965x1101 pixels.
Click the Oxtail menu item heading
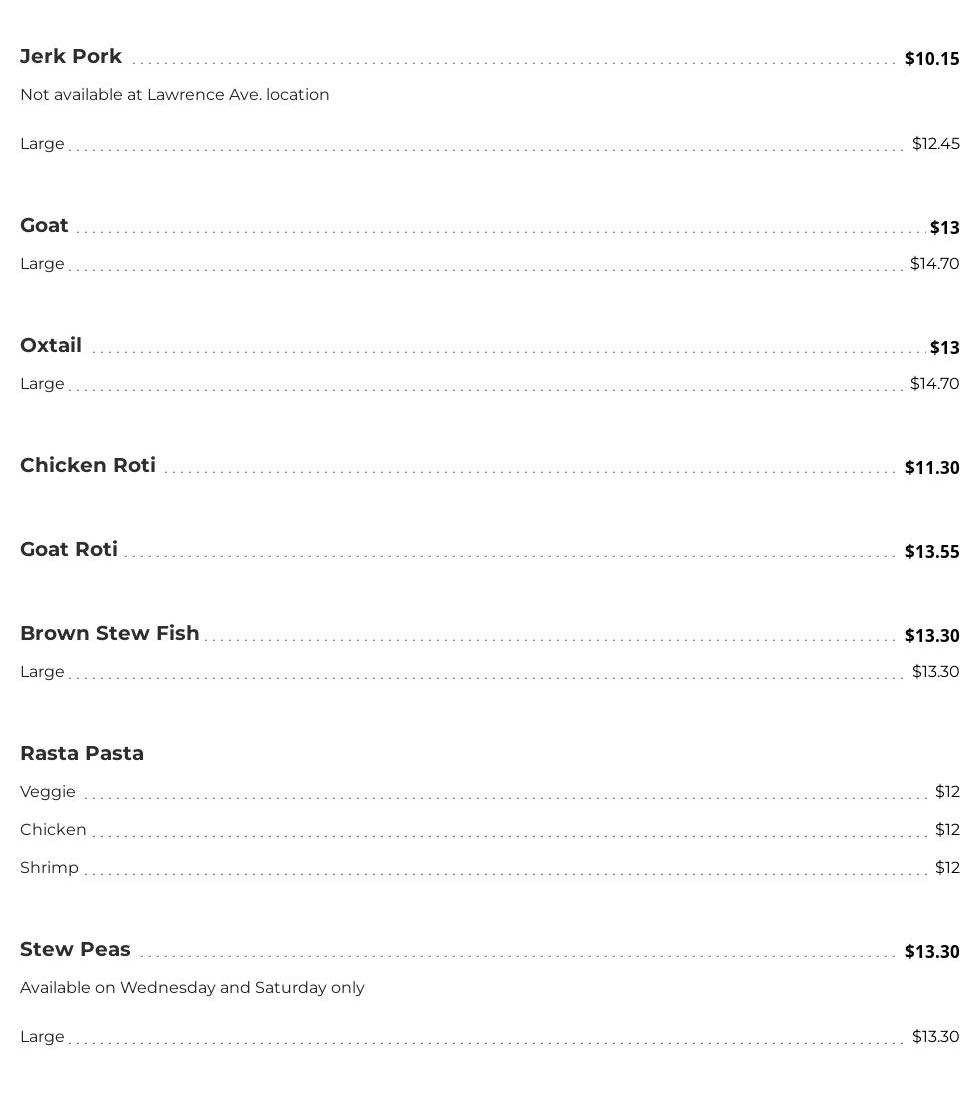pyautogui.click(x=51, y=346)
